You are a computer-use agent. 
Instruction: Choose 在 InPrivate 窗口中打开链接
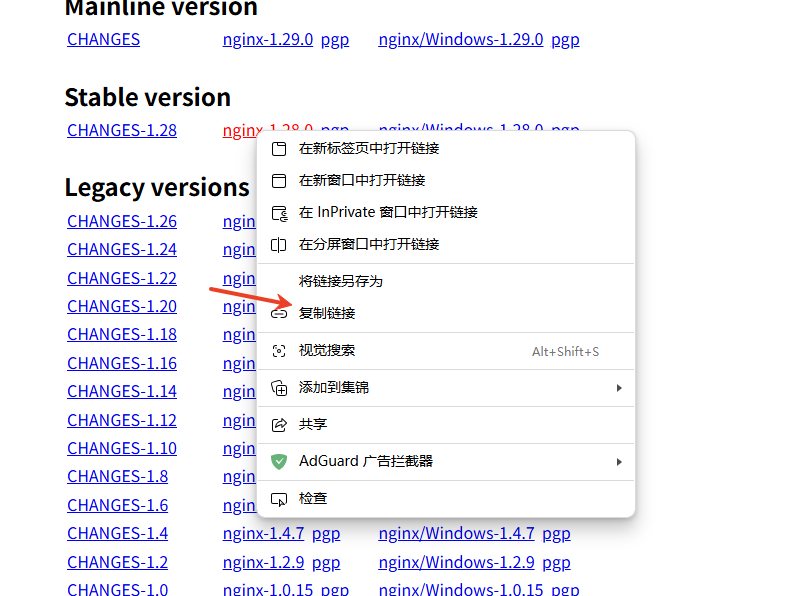[446, 212]
